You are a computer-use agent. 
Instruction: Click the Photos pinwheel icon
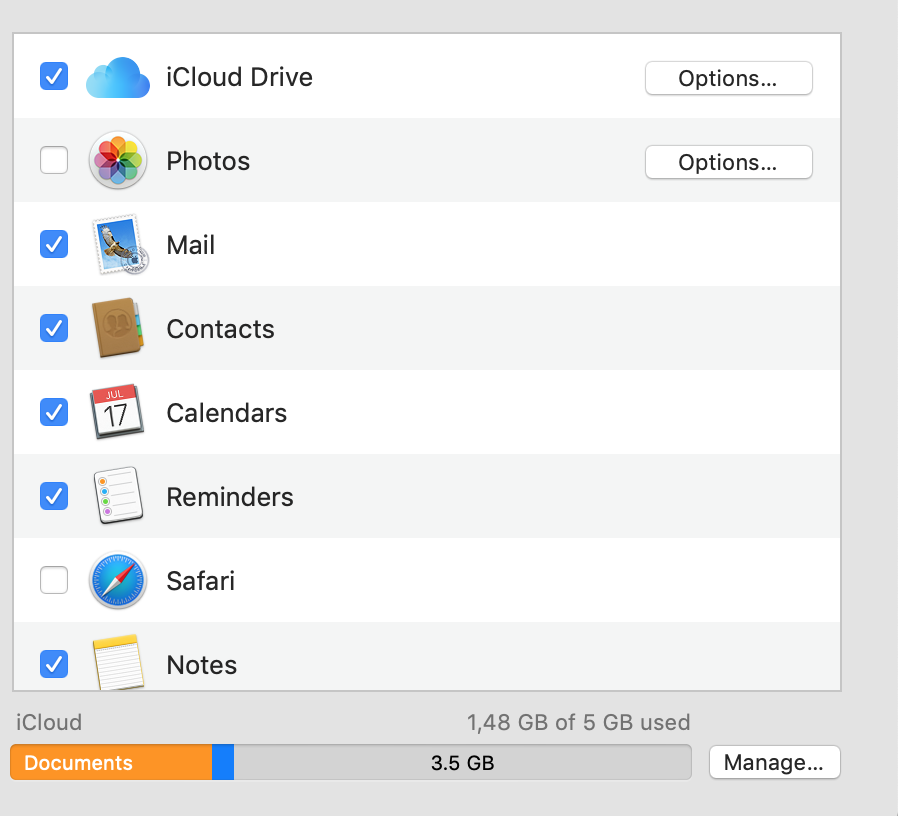[118, 160]
